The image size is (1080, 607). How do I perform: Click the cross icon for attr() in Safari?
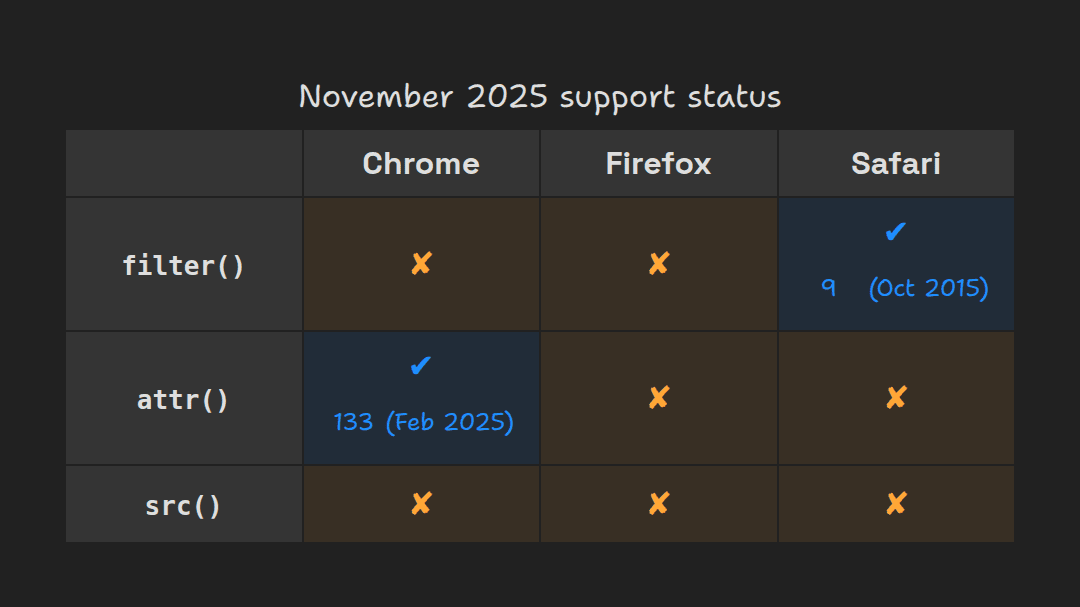(x=895, y=398)
